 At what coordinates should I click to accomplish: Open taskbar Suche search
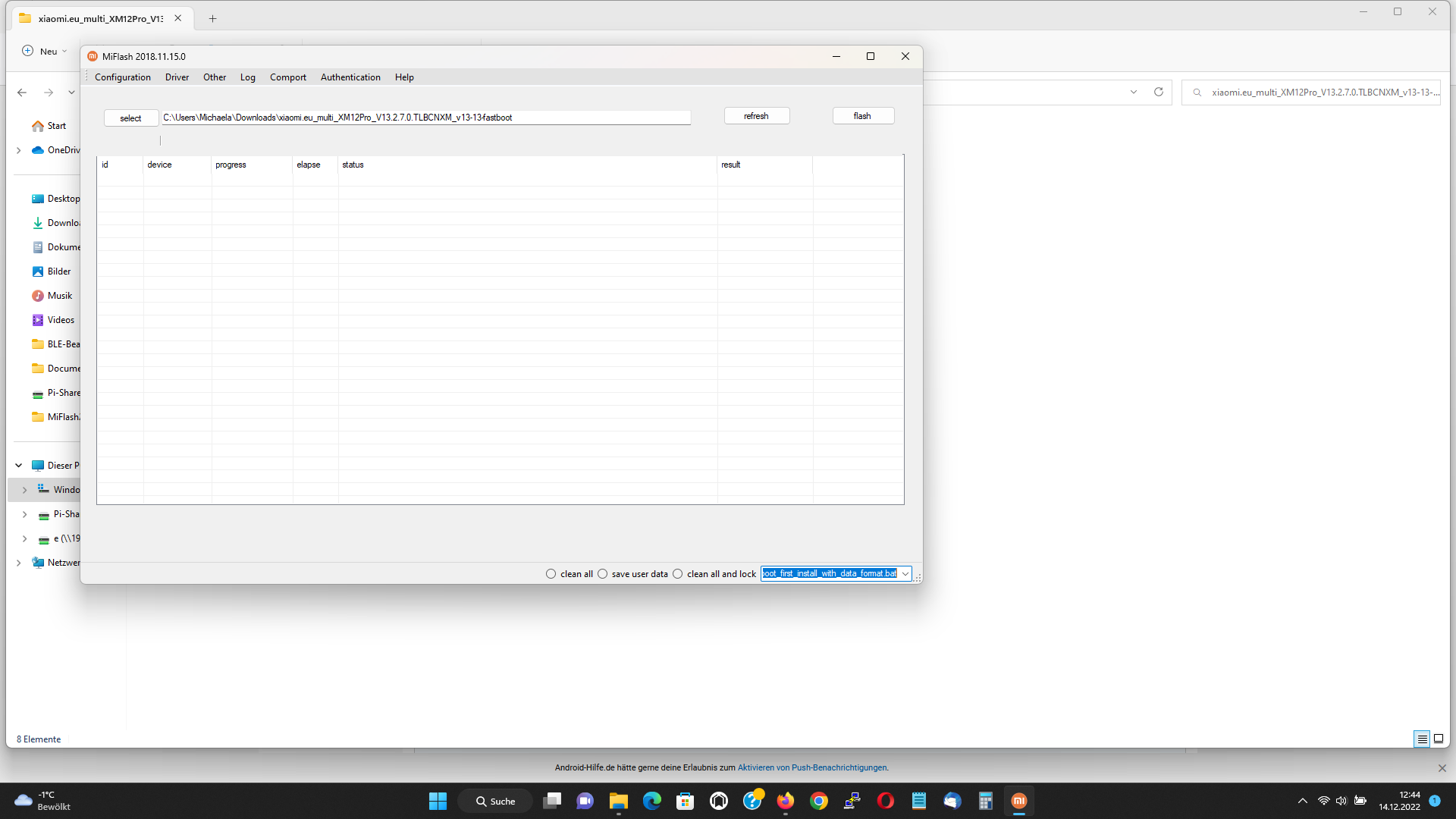click(x=495, y=801)
